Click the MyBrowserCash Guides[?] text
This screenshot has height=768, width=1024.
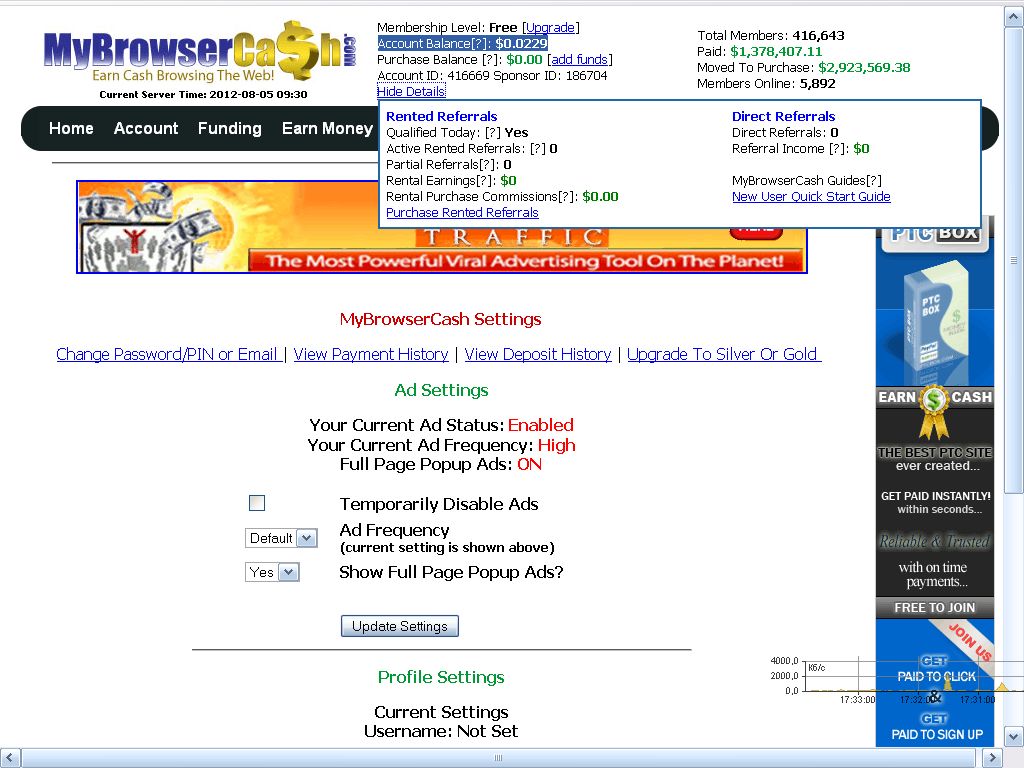[x=807, y=181]
